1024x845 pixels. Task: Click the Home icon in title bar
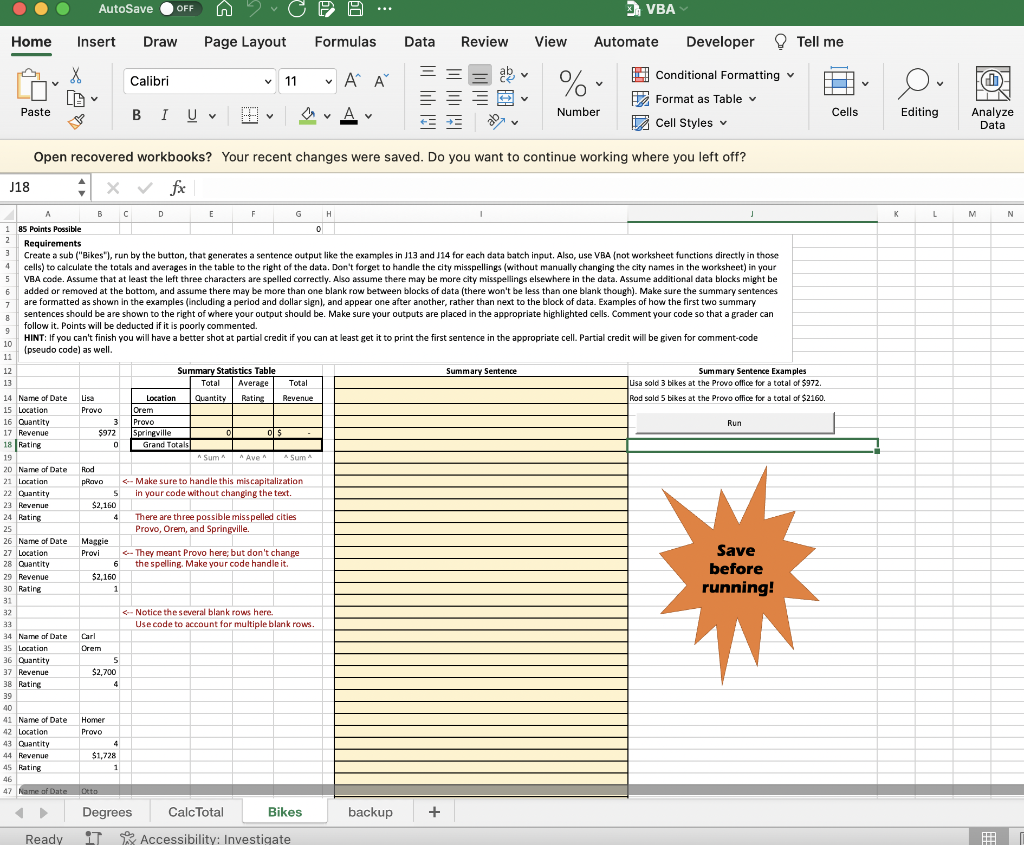(x=226, y=9)
